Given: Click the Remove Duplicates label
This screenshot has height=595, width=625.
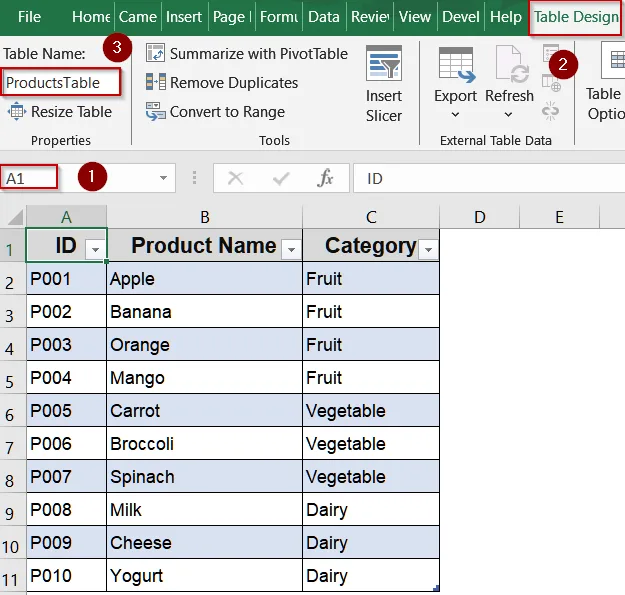Looking at the screenshot, I should pyautogui.click(x=234, y=82).
